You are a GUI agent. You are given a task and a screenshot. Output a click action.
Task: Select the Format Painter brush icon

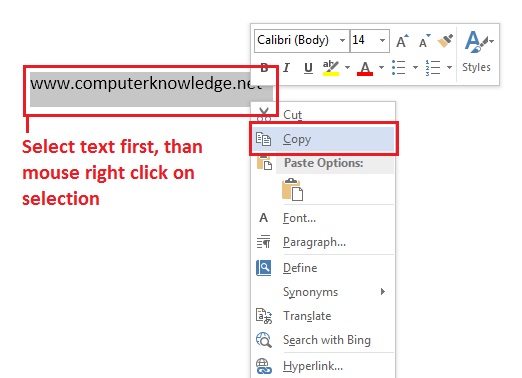(445, 41)
